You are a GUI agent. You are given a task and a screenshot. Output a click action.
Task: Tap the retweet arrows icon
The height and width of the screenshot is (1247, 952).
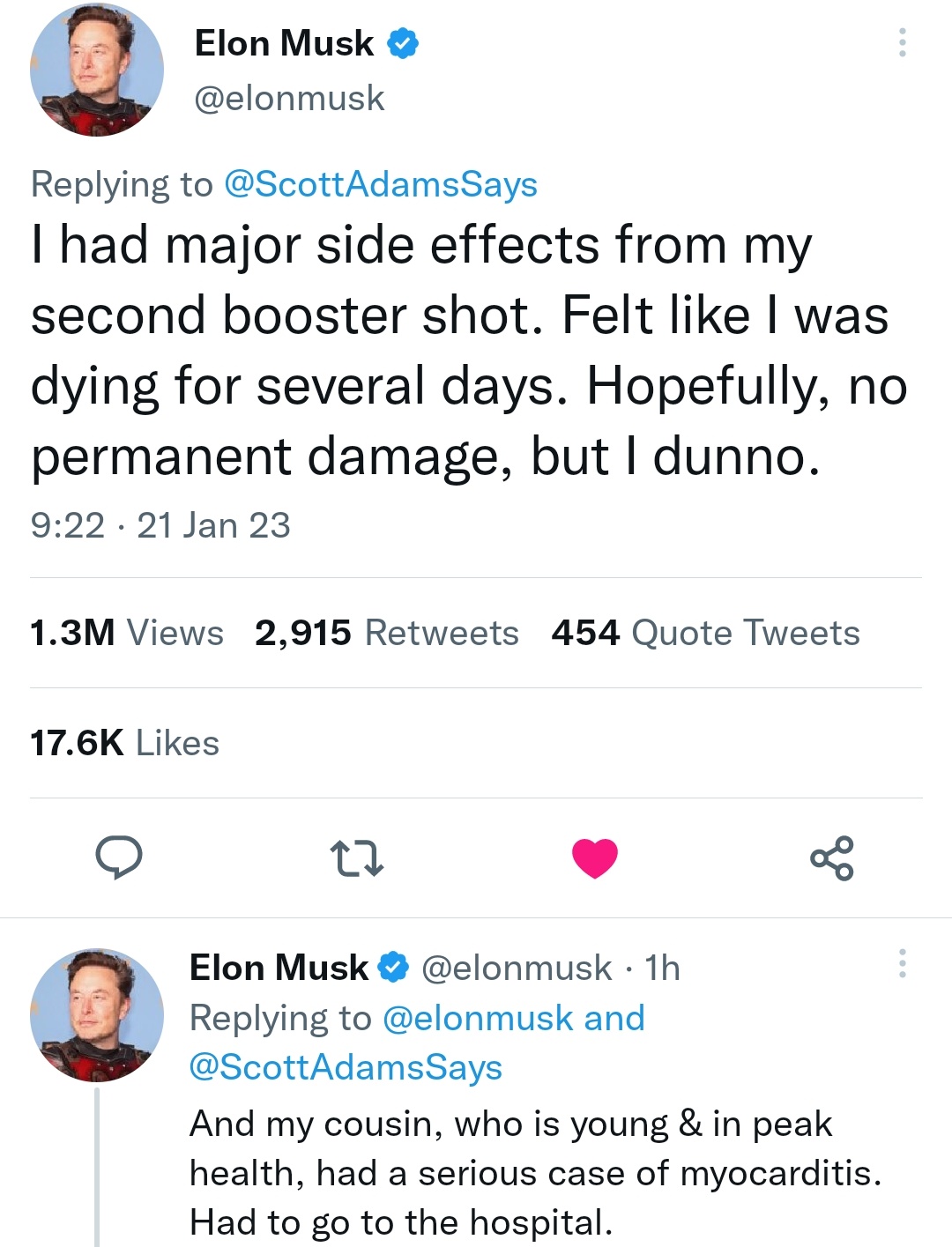click(x=356, y=858)
